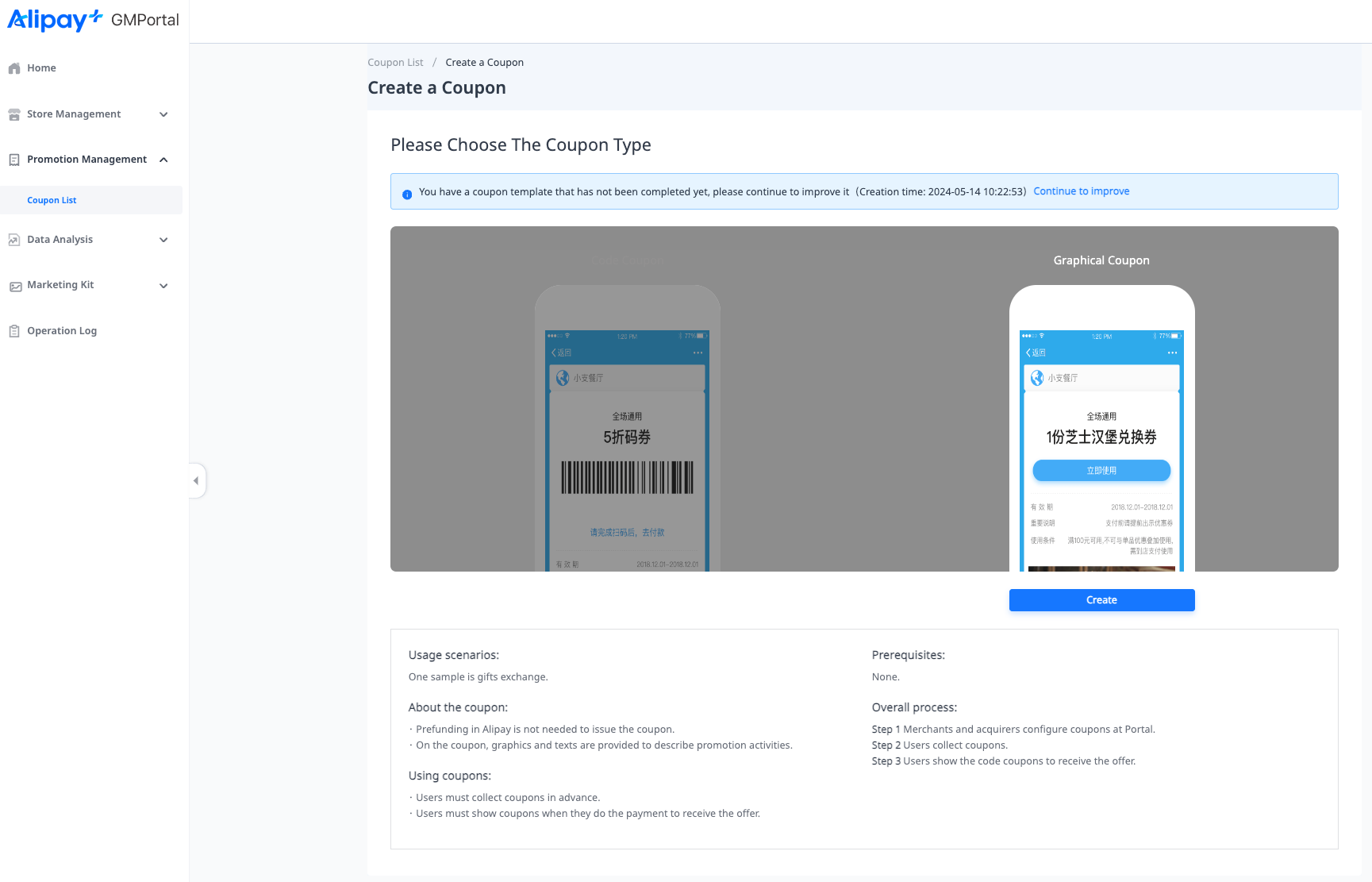Click the Promotion Management document icon
This screenshot has height=882, width=1372.
(14, 160)
